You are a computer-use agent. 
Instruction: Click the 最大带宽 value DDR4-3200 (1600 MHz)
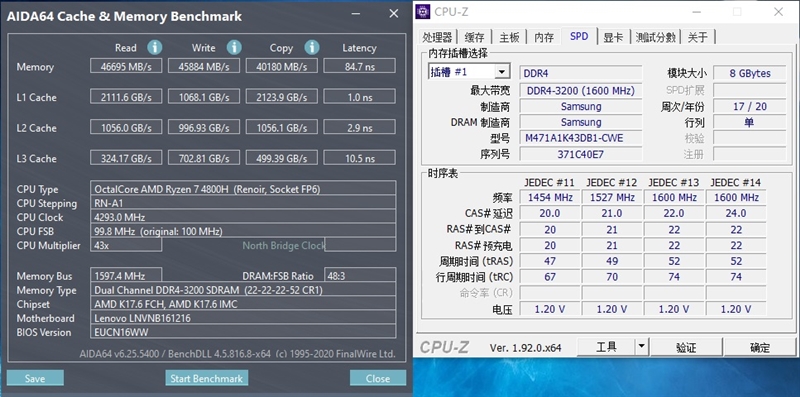[581, 90]
